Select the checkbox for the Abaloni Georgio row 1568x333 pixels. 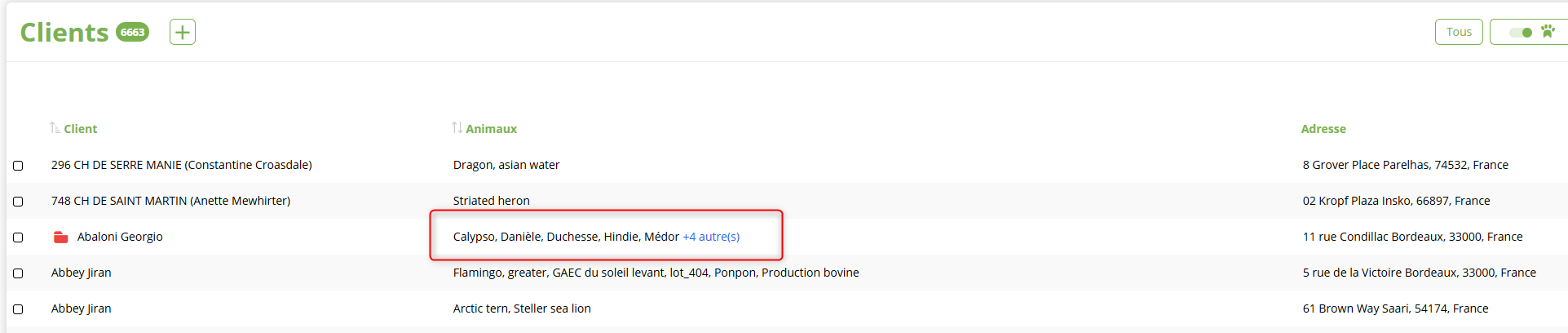[x=18, y=238]
